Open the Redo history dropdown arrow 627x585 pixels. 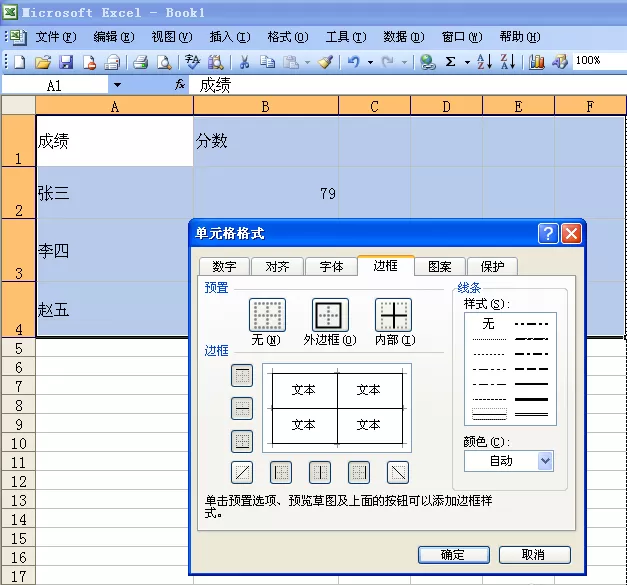coord(404,62)
